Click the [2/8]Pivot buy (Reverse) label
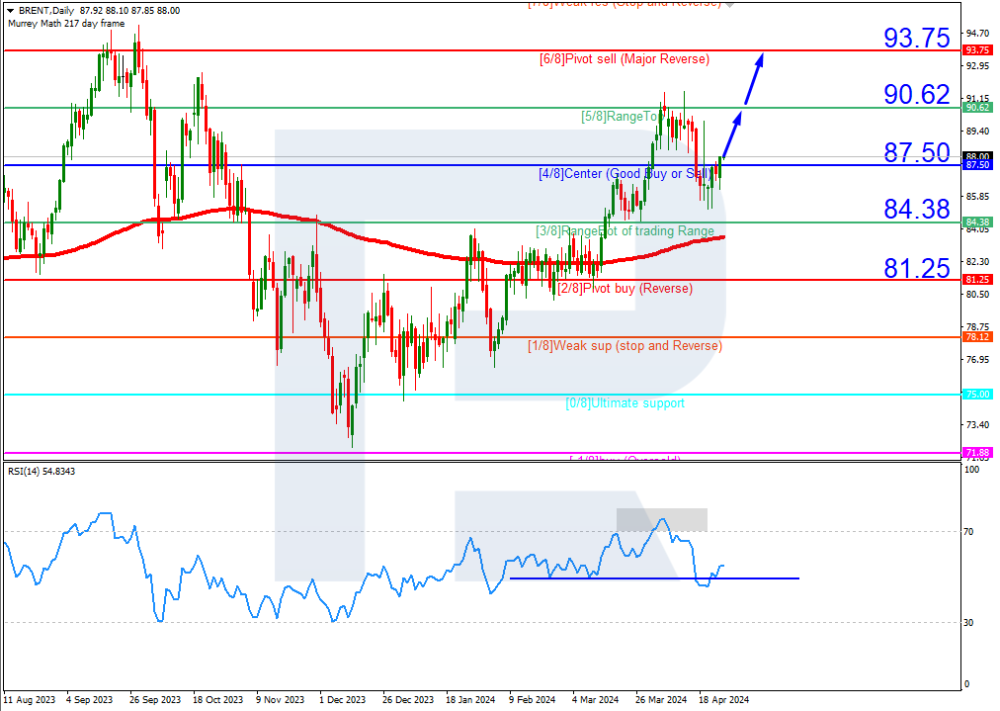The height and width of the screenshot is (711, 1000). (x=624, y=289)
